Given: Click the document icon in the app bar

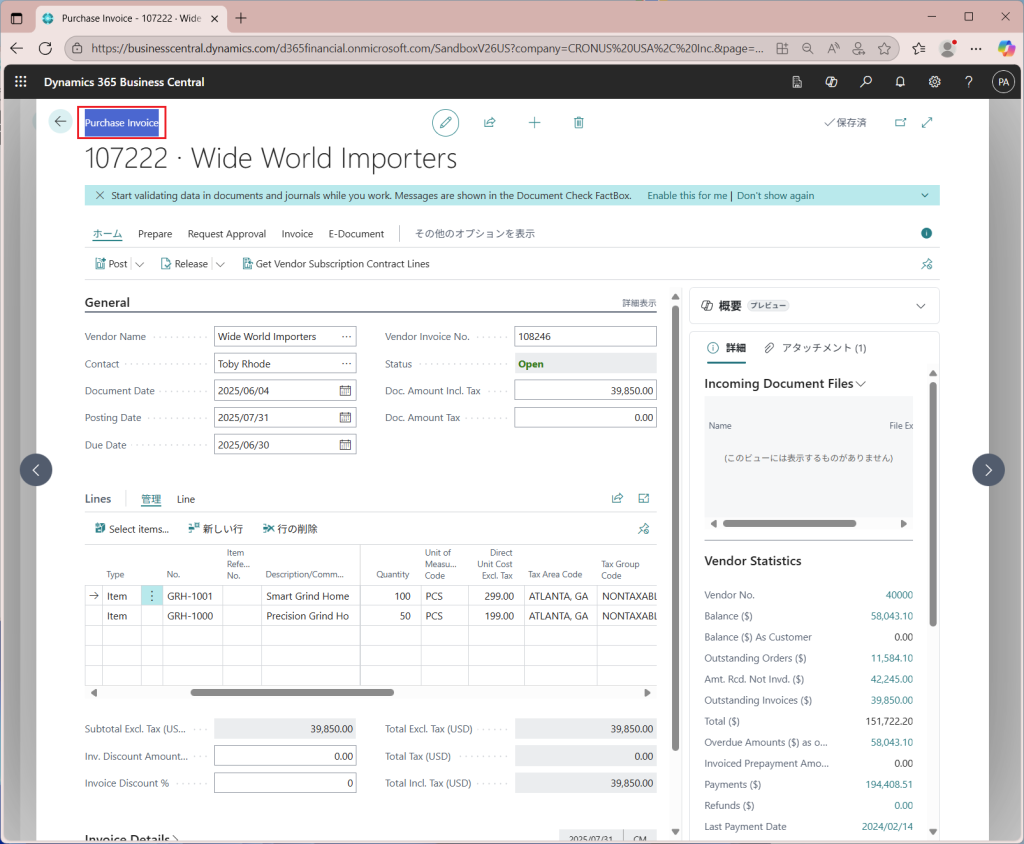Looking at the screenshot, I should (797, 82).
